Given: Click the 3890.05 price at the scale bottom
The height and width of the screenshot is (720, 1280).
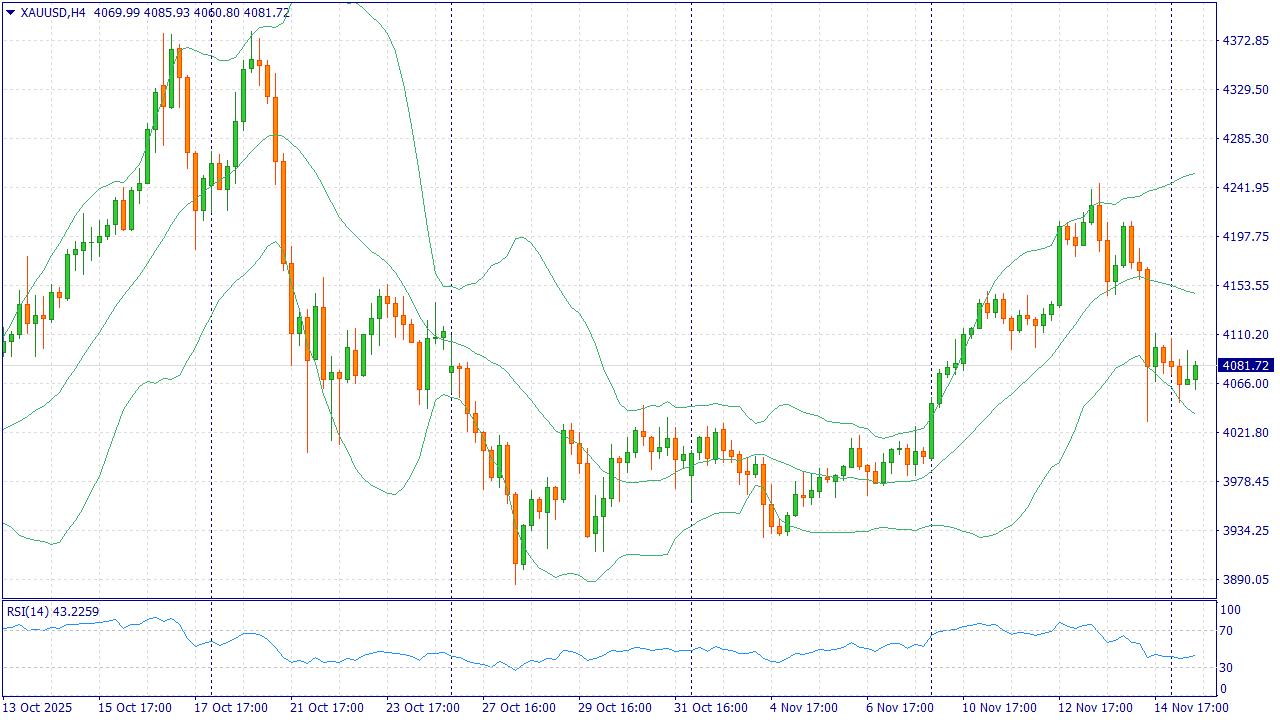Looking at the screenshot, I should tap(1245, 580).
